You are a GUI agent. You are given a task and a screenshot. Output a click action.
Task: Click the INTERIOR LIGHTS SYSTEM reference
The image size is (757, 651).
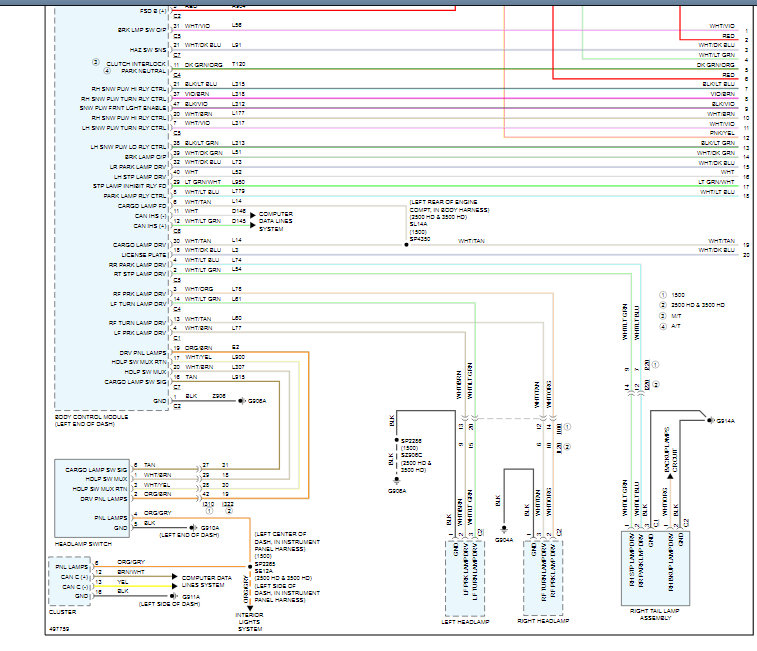click(x=250, y=622)
